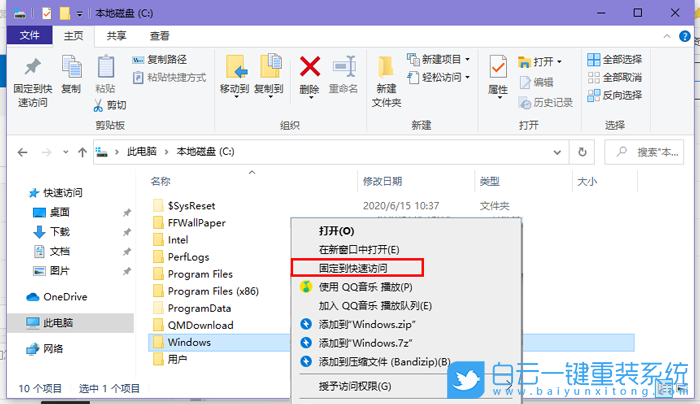Select Documents (文档) in sidebar
Viewport: 700px width, 404px height.
pos(51,251)
